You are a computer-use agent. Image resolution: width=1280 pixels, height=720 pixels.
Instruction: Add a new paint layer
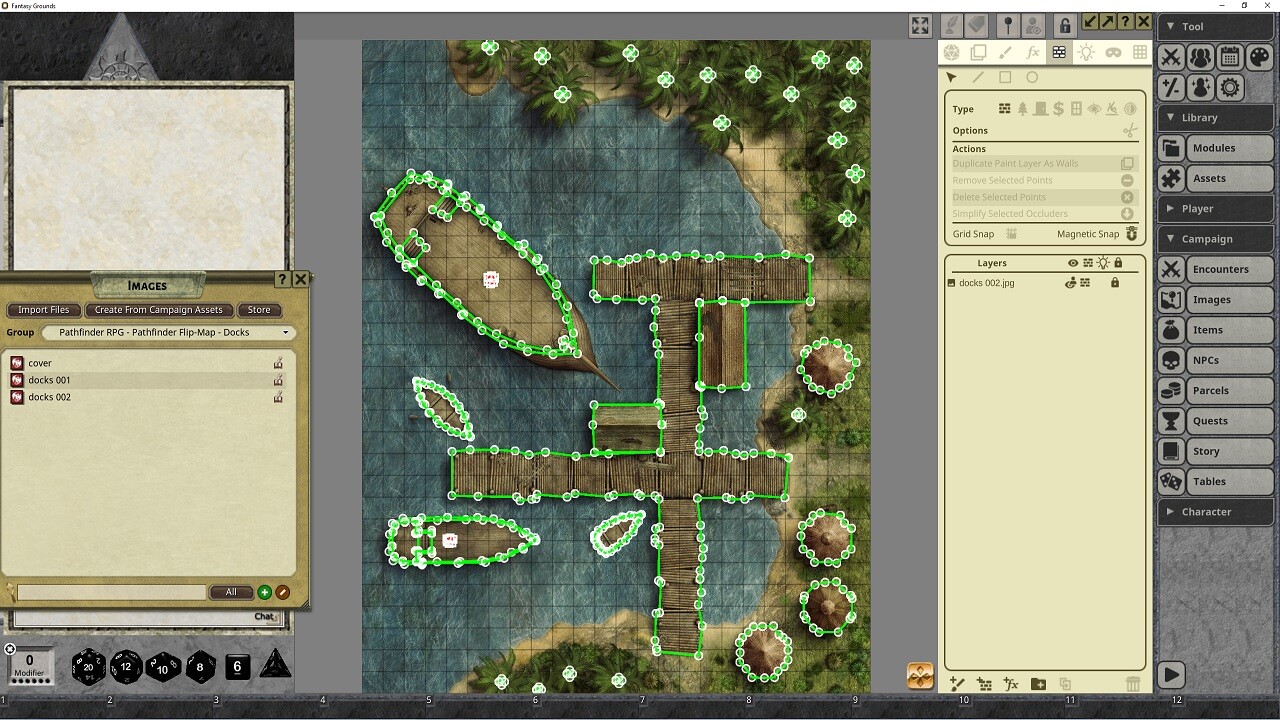coord(957,684)
